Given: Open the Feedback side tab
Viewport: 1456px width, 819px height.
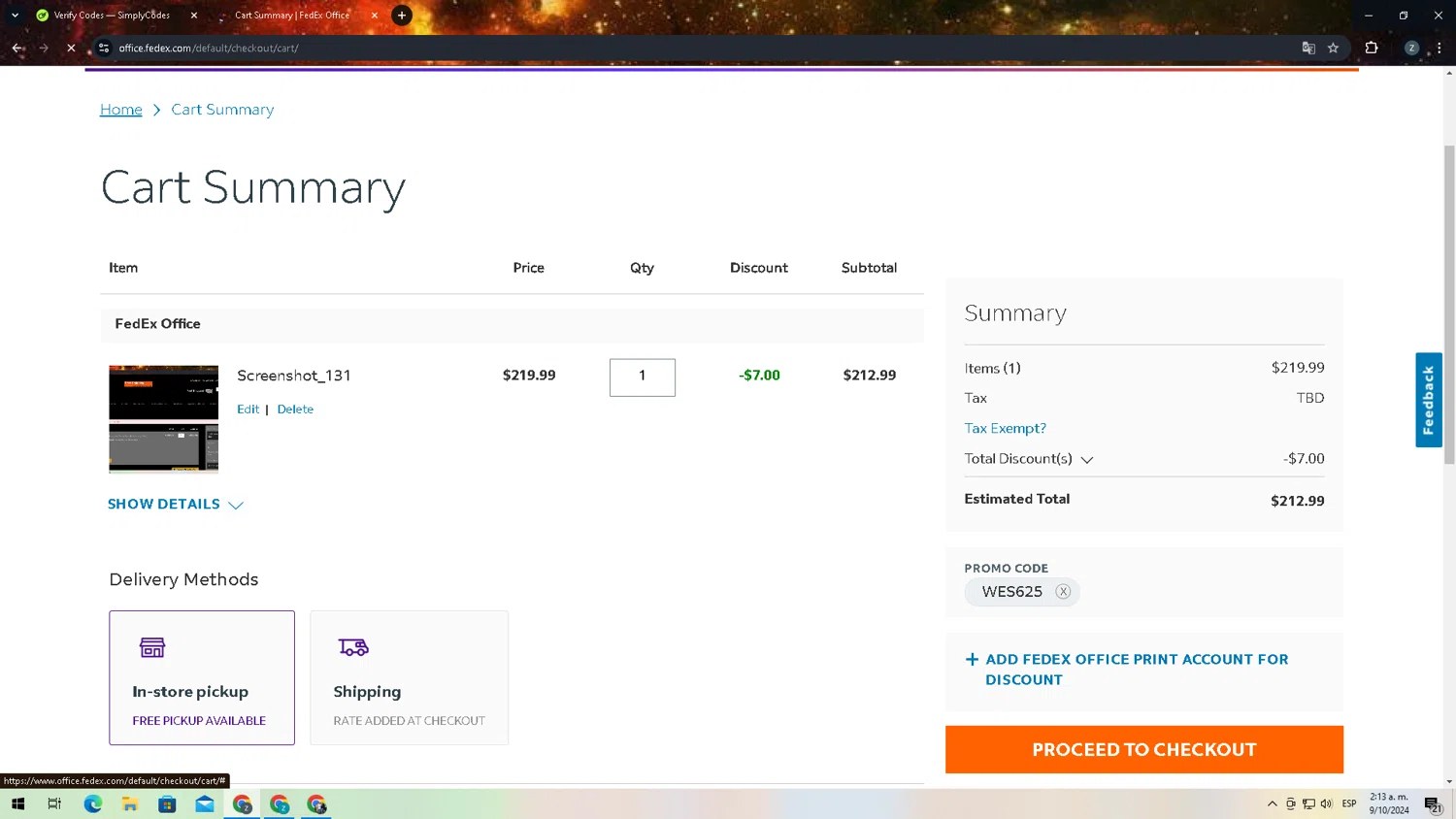Looking at the screenshot, I should coord(1428,400).
